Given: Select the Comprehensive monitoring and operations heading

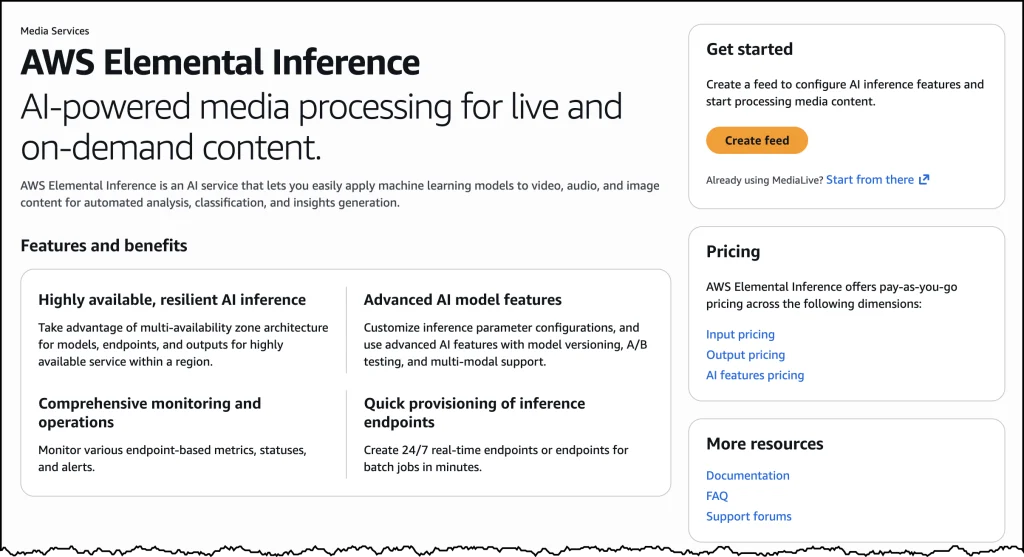Looking at the screenshot, I should point(149,413).
